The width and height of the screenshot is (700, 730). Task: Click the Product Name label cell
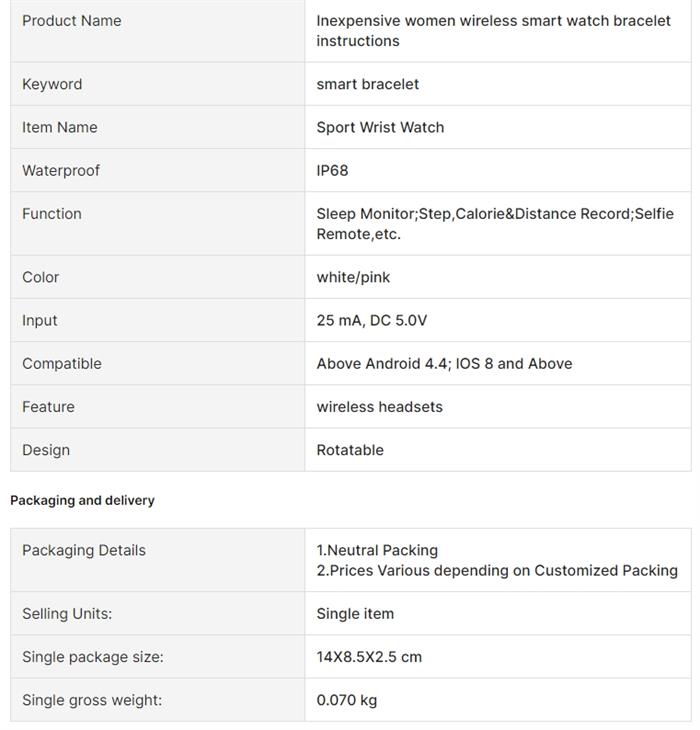click(x=72, y=21)
